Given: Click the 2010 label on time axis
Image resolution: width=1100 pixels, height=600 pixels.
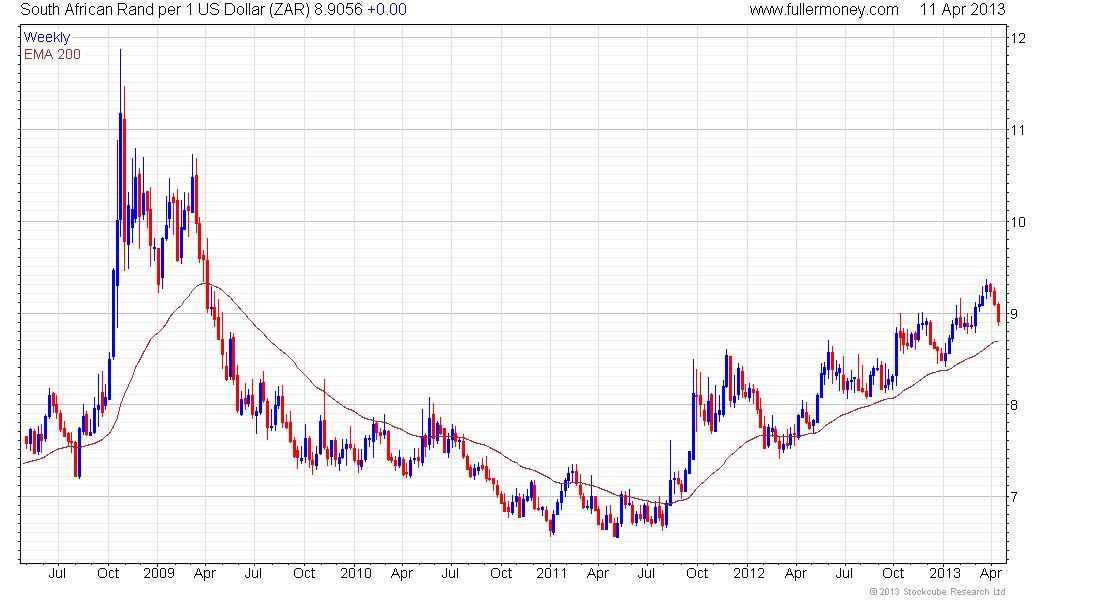Looking at the screenshot, I should pyautogui.click(x=355, y=573).
